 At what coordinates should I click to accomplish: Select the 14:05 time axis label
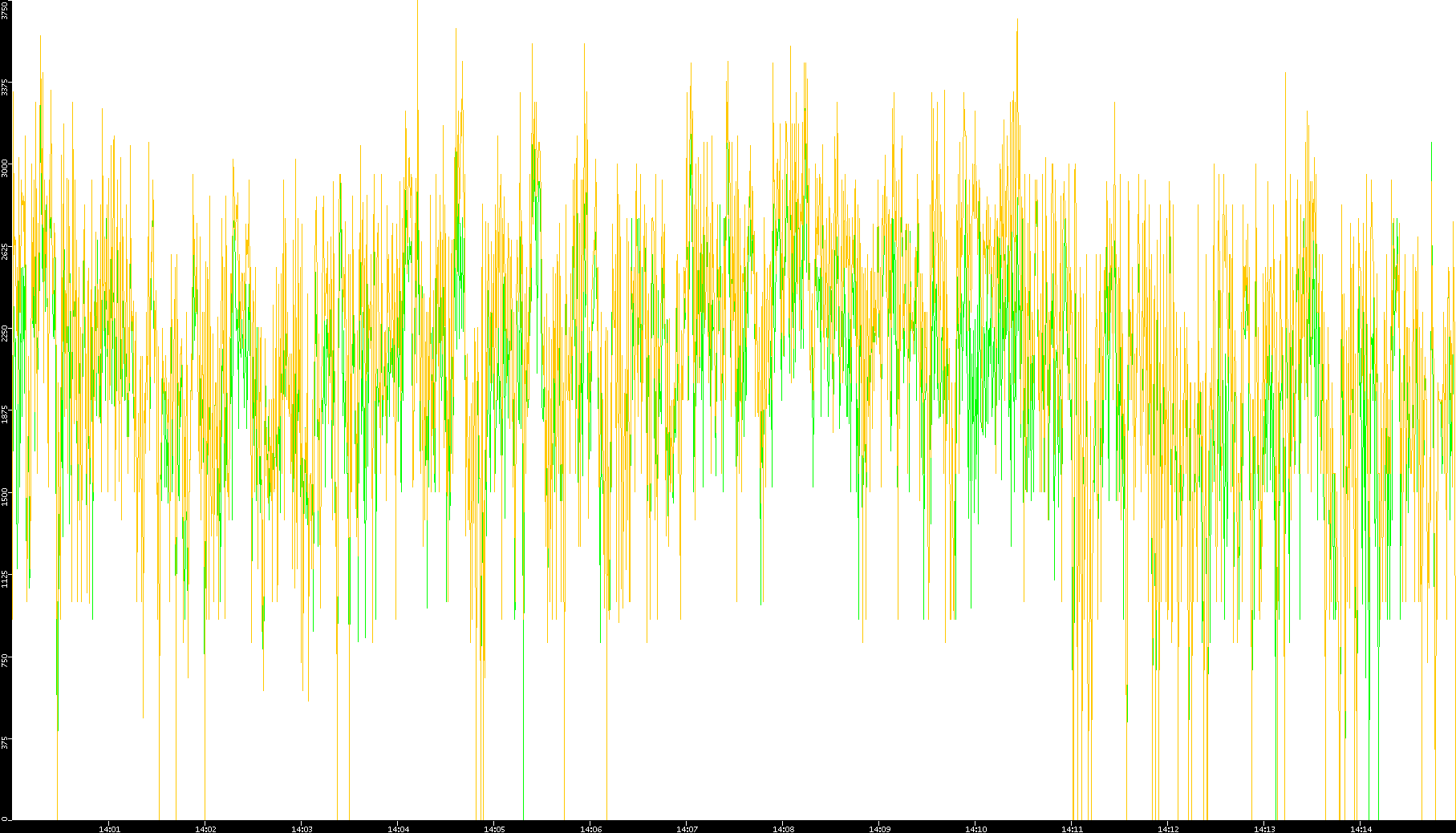(494, 829)
